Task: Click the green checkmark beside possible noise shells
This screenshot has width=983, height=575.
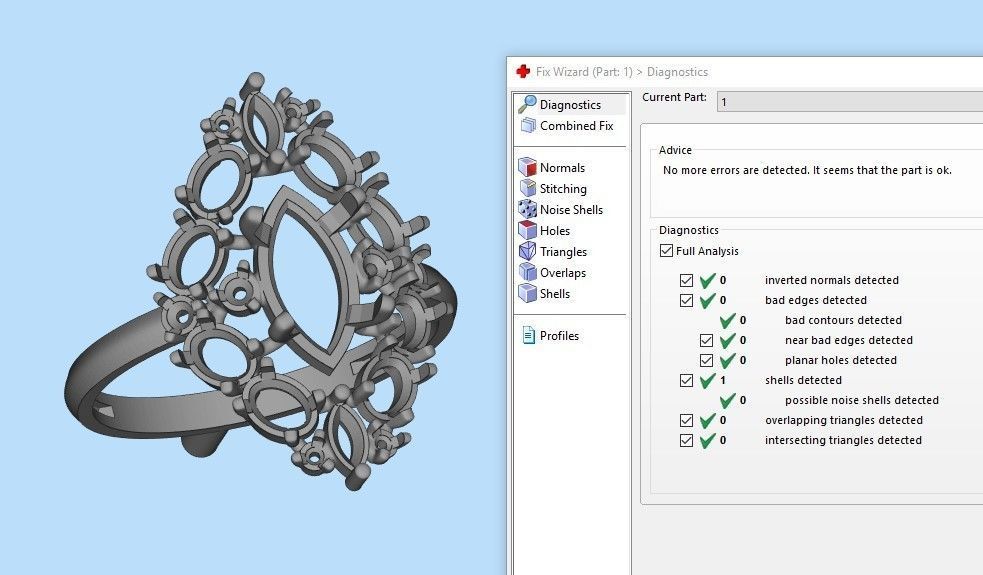Action: coord(727,400)
